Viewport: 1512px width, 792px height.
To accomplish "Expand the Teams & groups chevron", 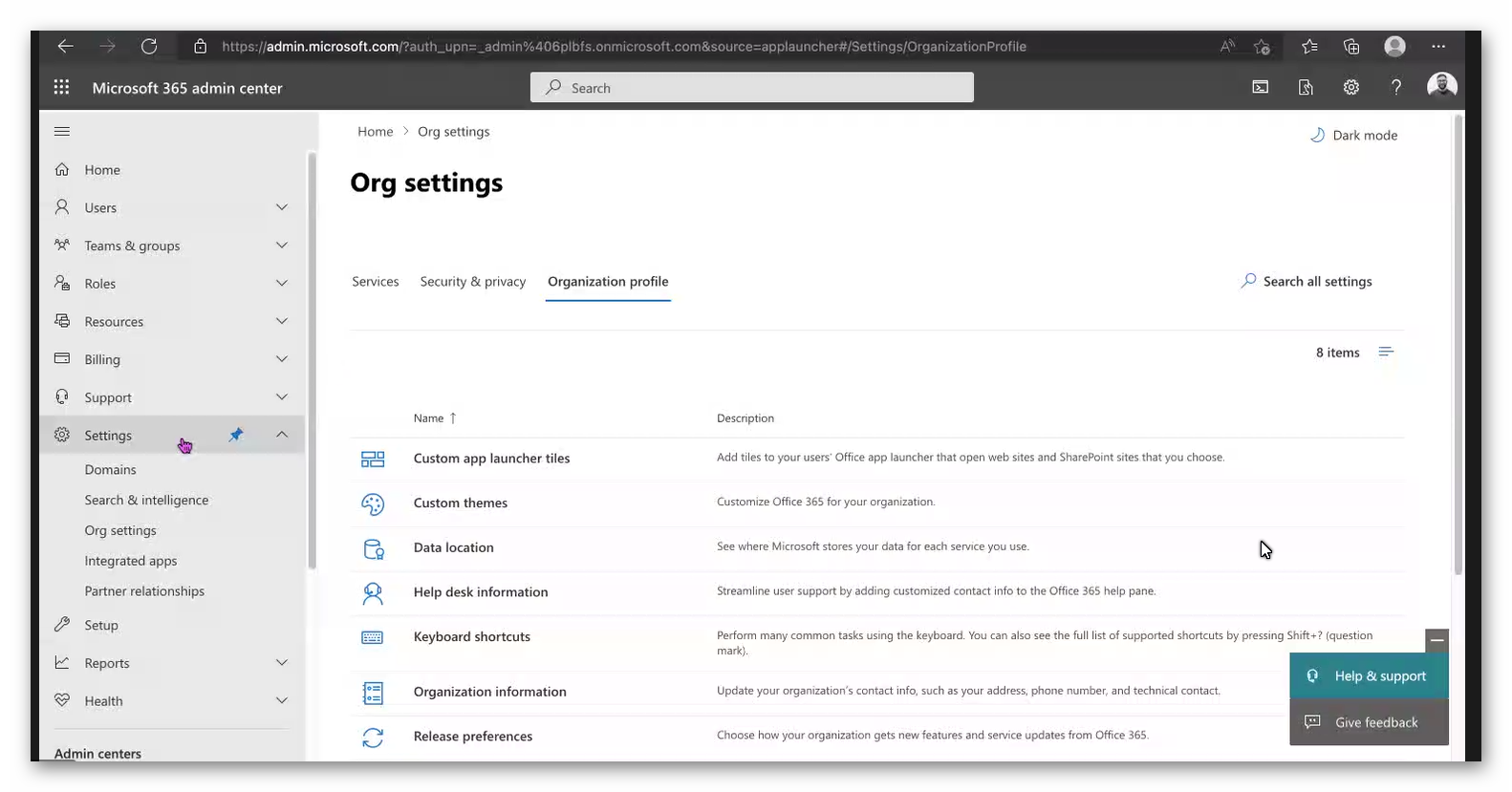I will point(282,246).
